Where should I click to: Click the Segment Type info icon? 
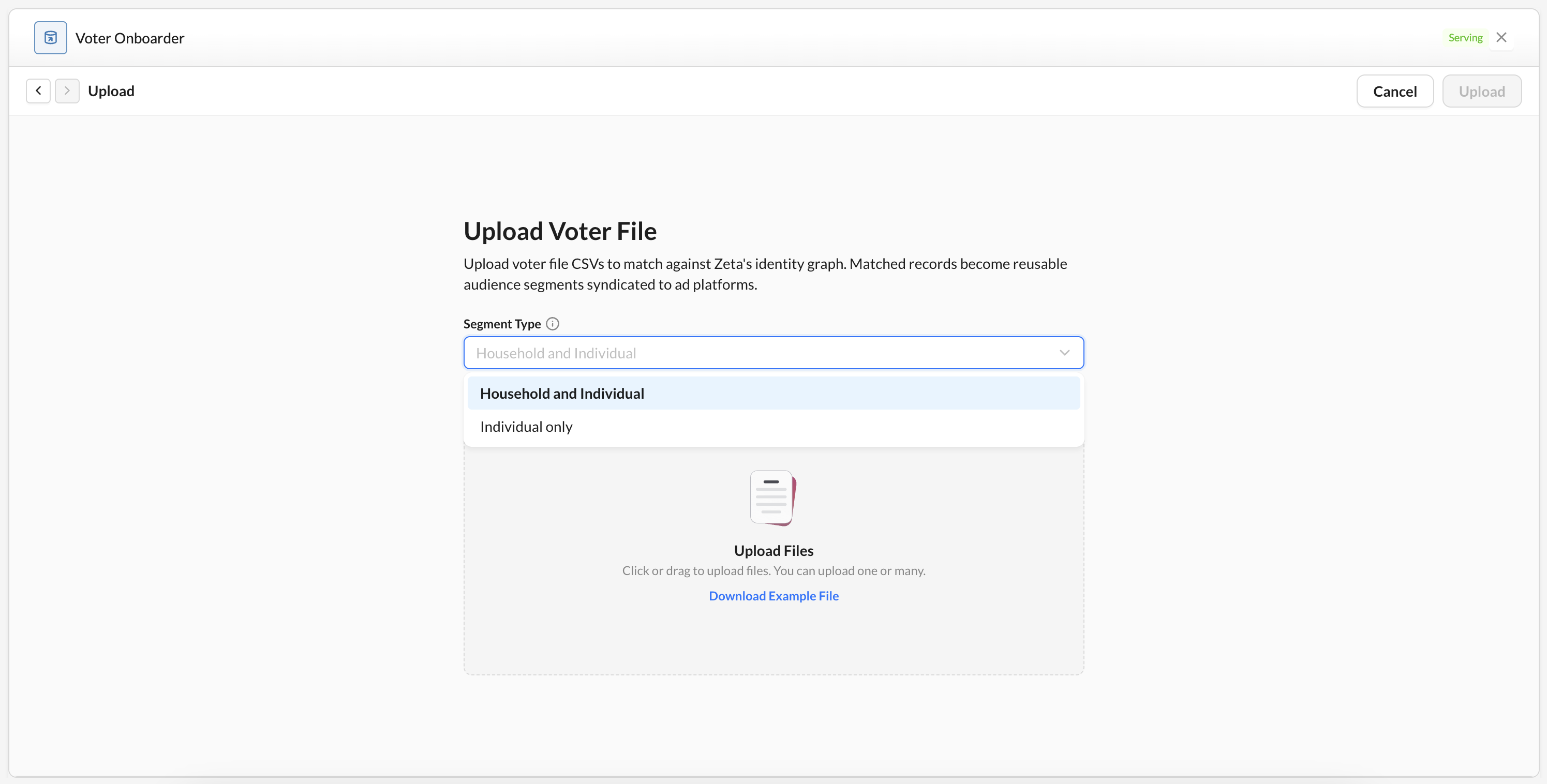tap(553, 324)
